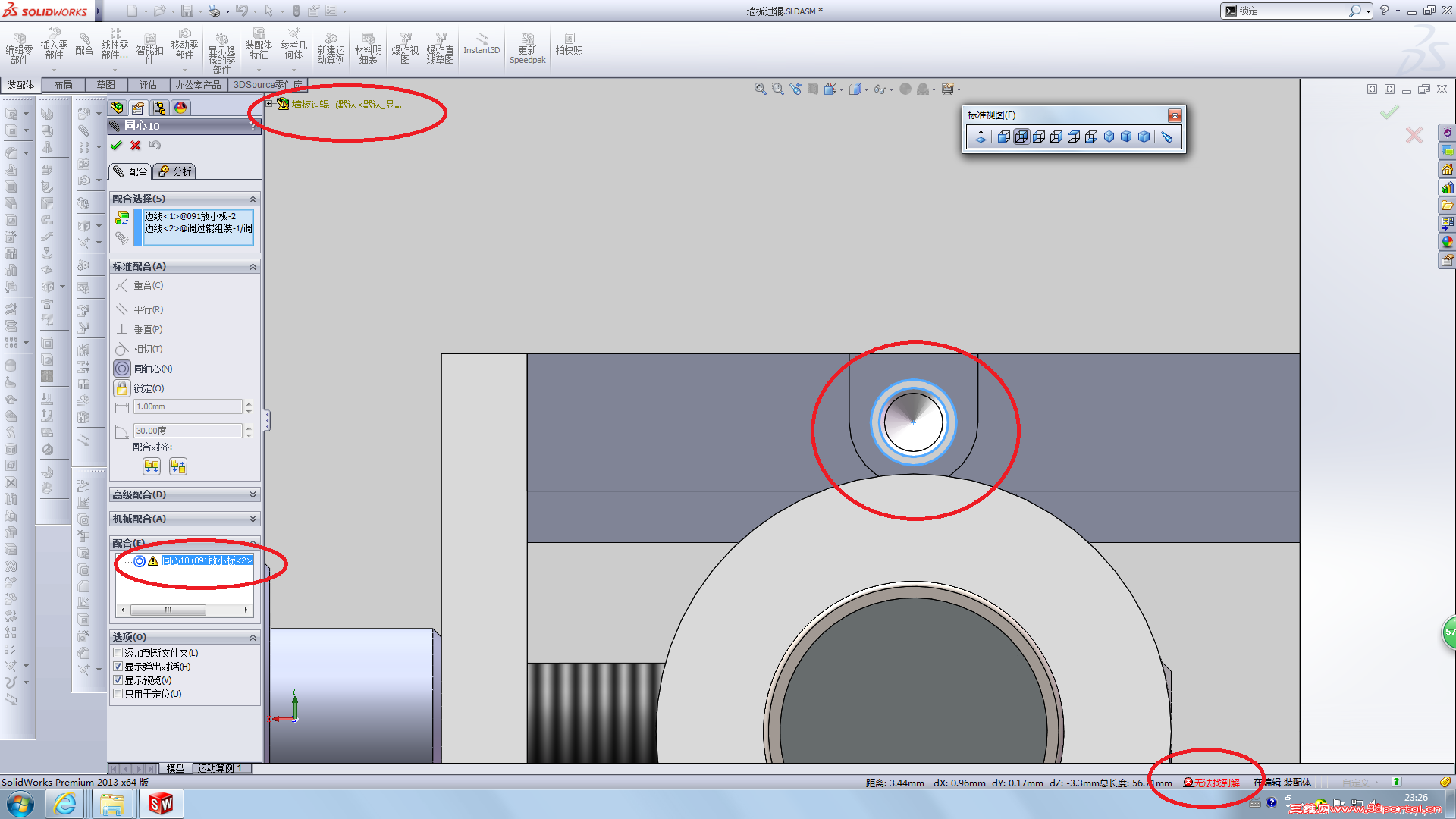The width and height of the screenshot is (1456, 819).
Task: Select the 重合 (Coincident) mate option
Action: [122, 286]
